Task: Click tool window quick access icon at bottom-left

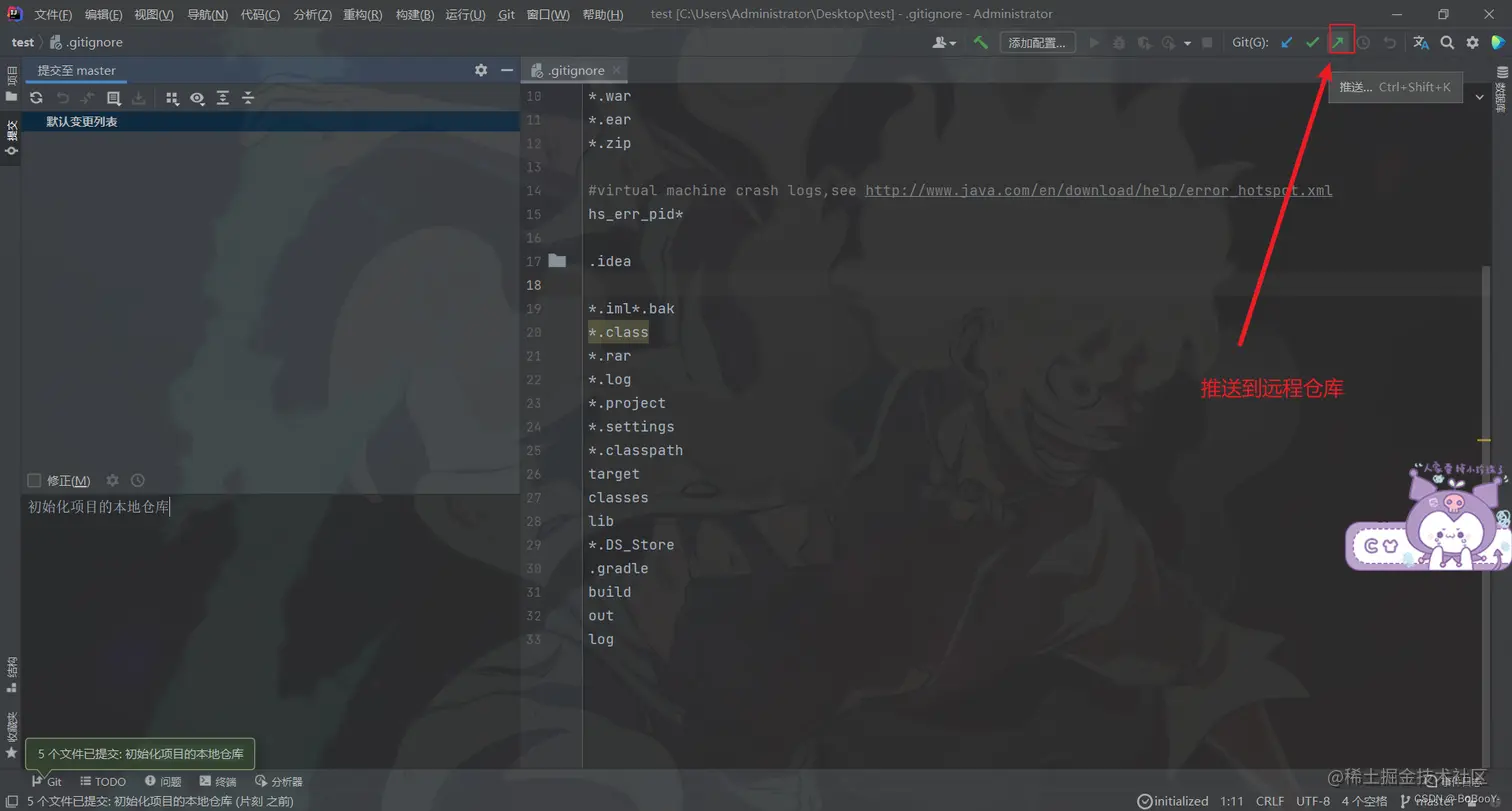Action: click(x=10, y=802)
